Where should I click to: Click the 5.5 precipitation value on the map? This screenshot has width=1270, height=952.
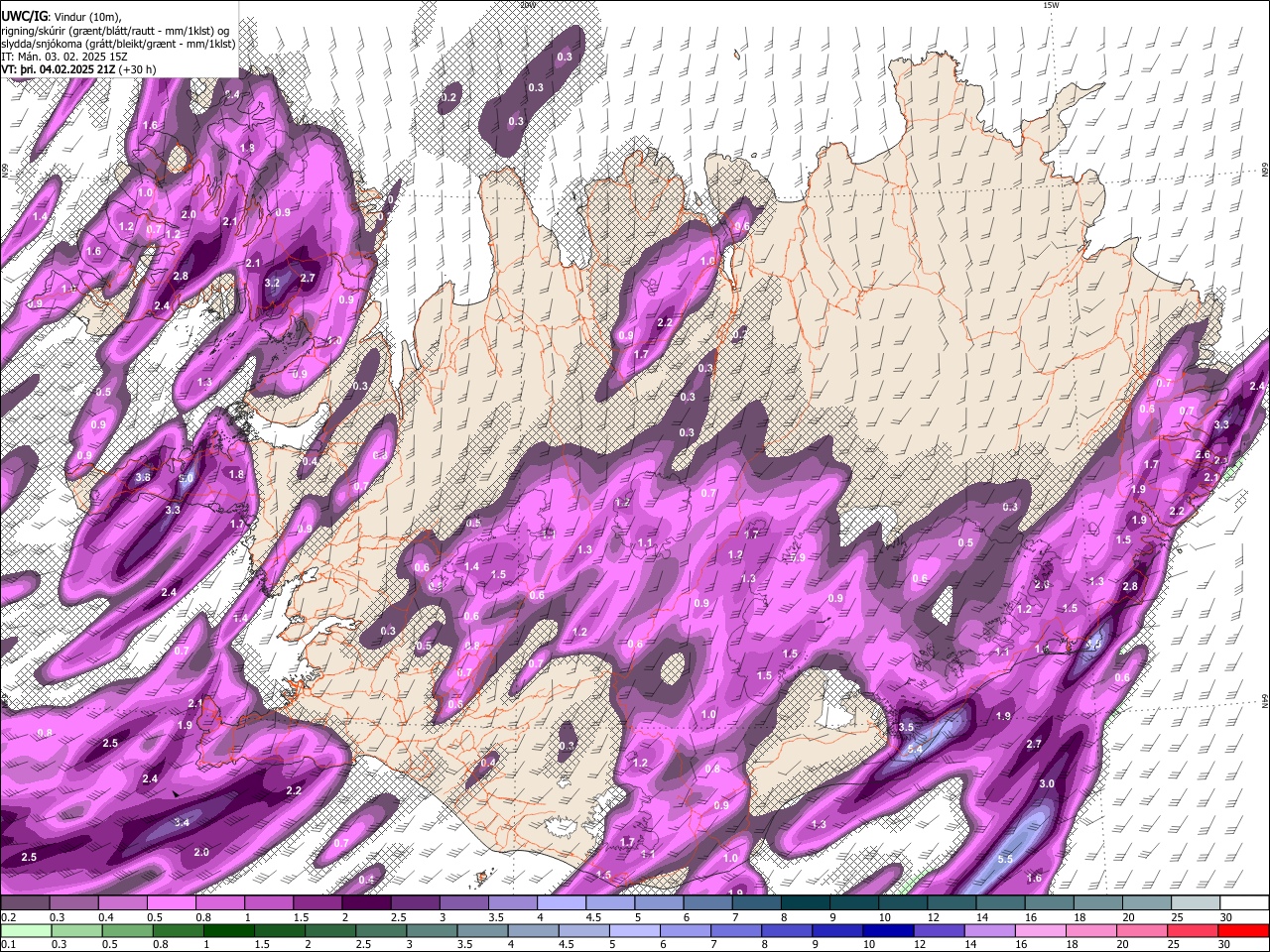tap(1005, 859)
